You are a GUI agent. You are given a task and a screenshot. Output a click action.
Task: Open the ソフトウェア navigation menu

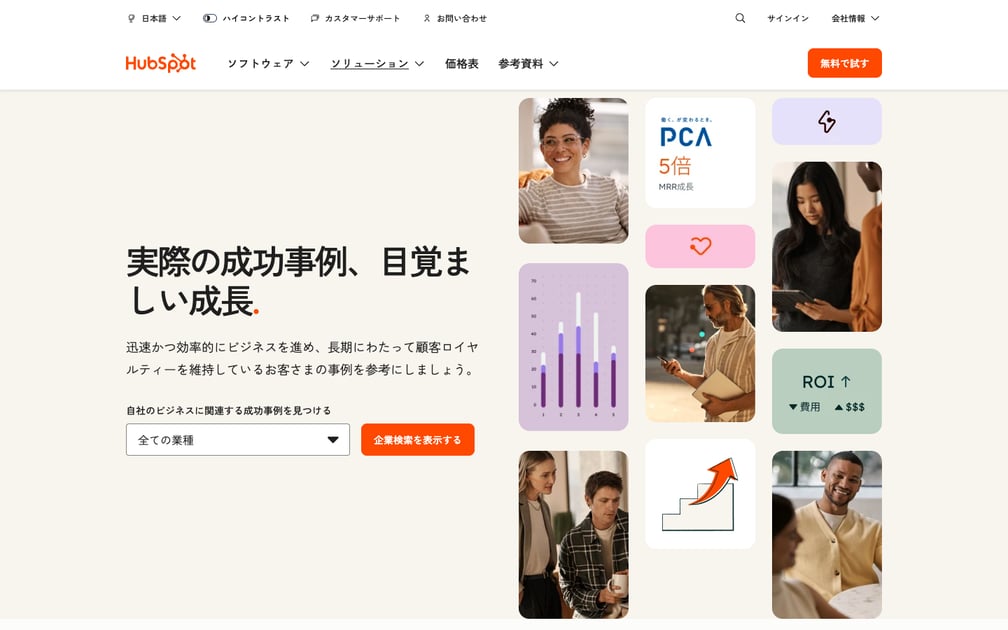coord(268,64)
